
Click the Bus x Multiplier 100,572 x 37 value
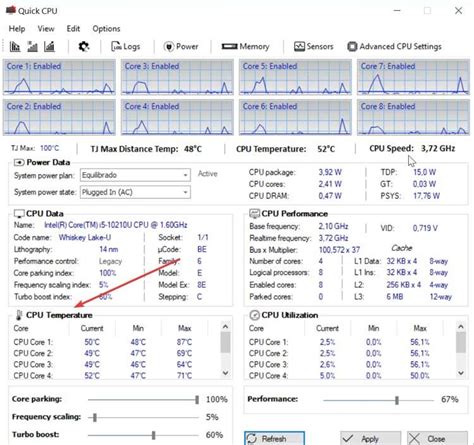click(x=339, y=250)
